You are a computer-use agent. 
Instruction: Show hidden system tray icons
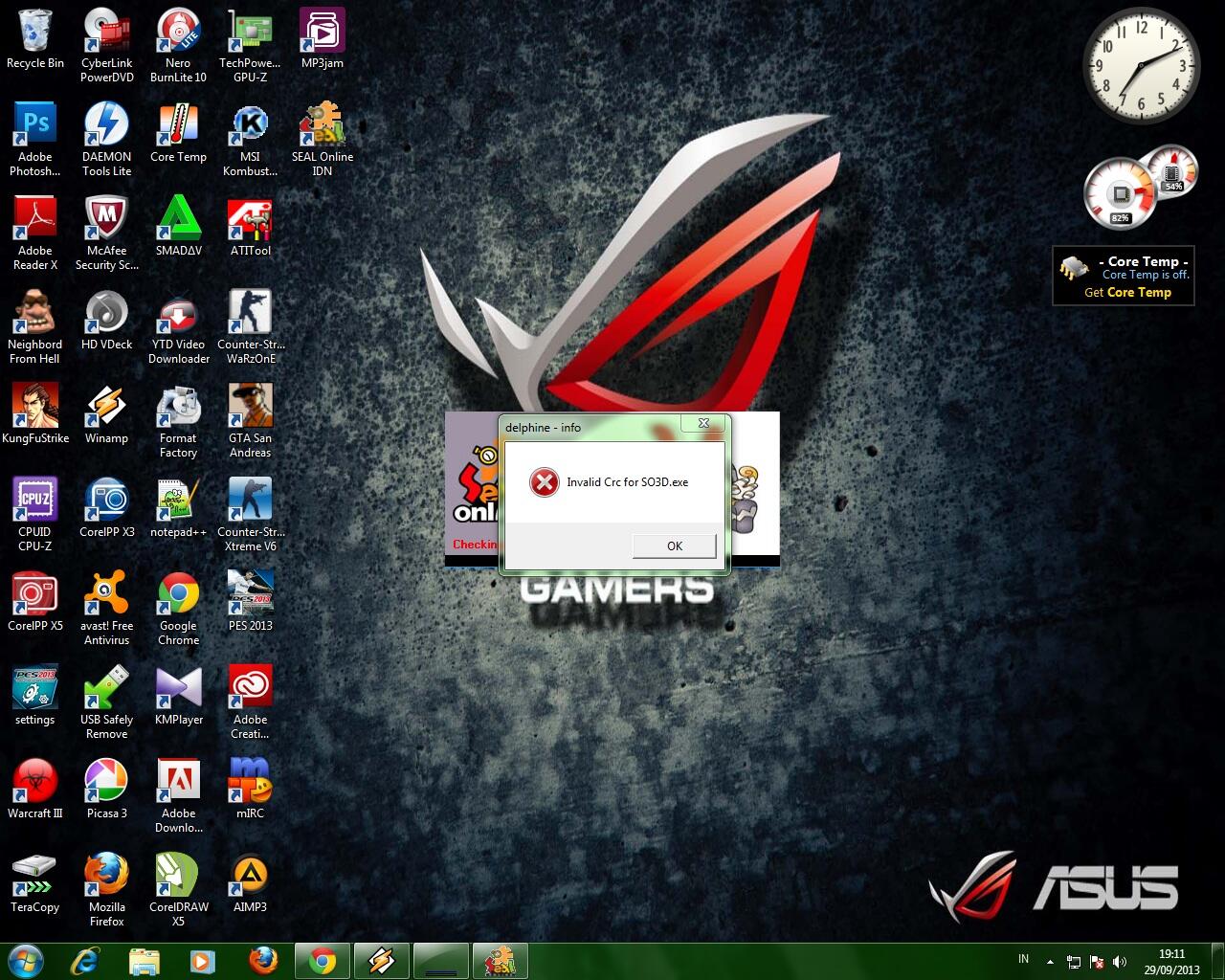click(1050, 961)
